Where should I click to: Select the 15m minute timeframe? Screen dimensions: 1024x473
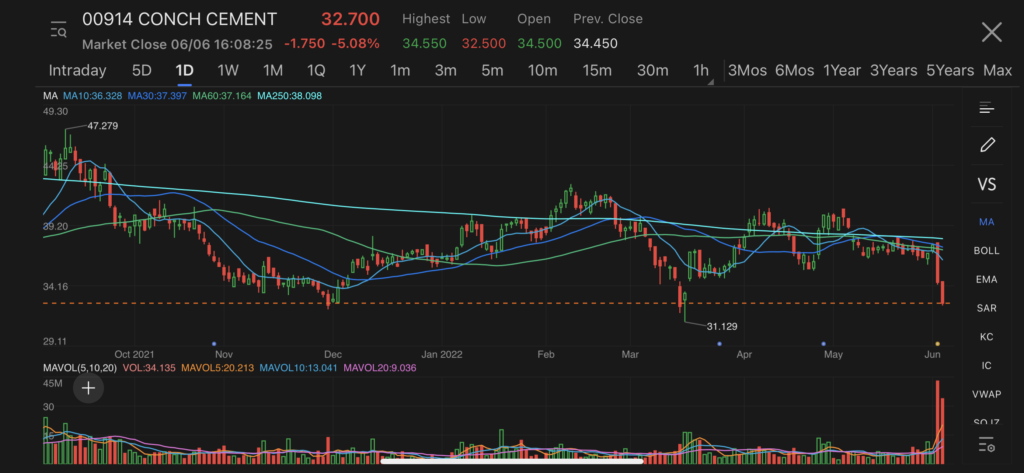click(597, 71)
